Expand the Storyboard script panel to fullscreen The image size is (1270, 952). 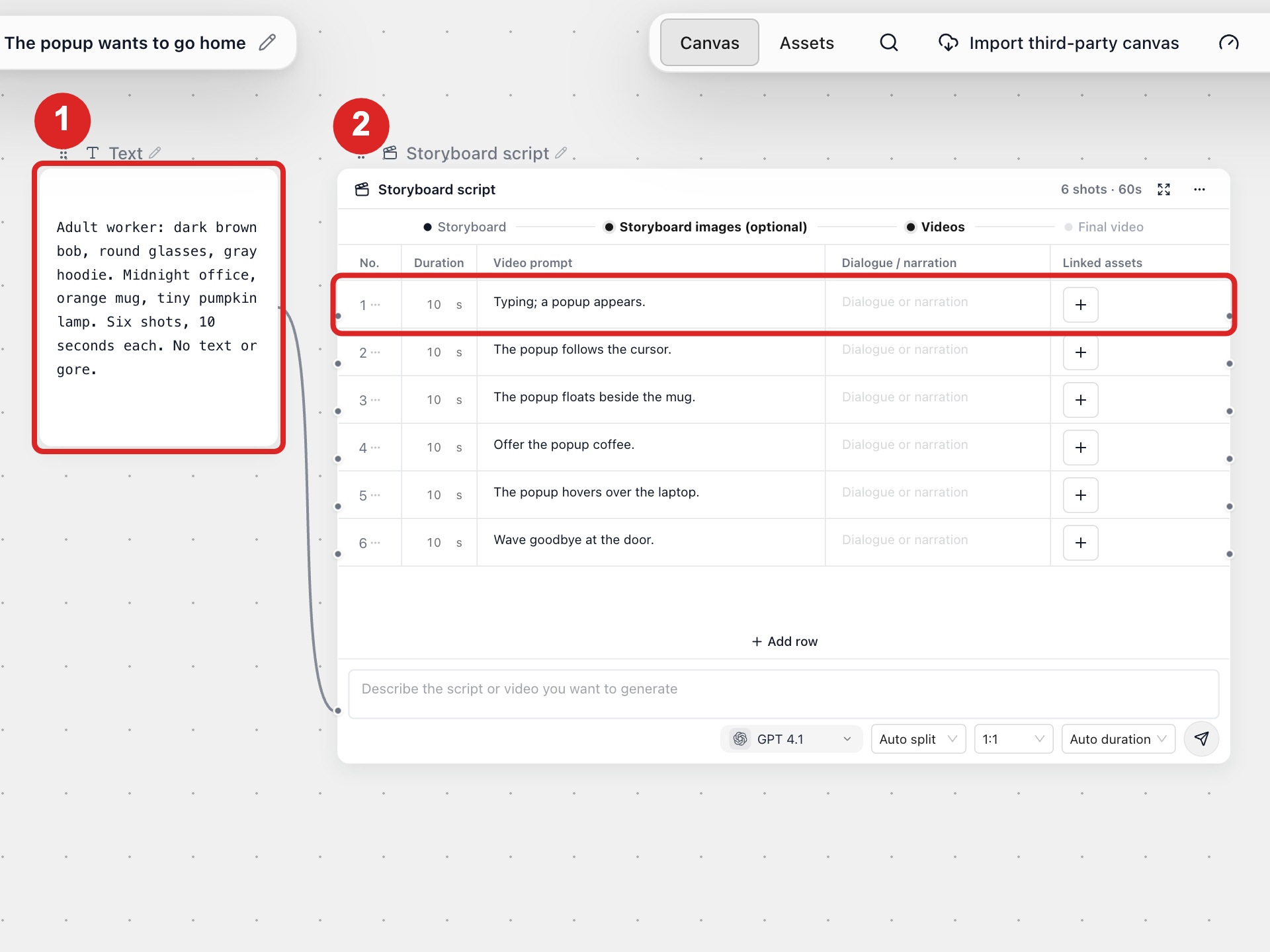click(1164, 190)
